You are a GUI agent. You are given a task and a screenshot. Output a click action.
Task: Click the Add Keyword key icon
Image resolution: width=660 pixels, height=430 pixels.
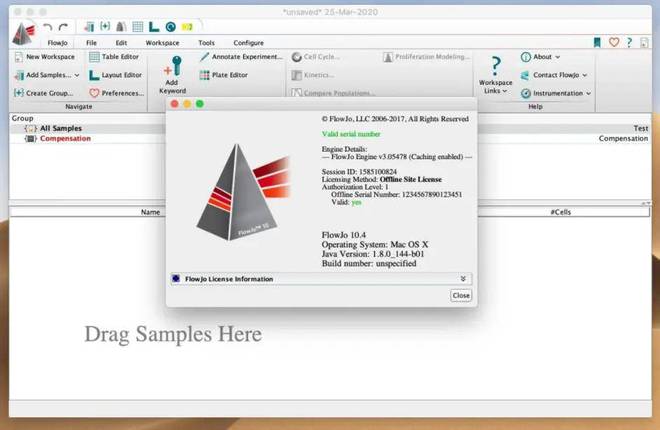173,68
